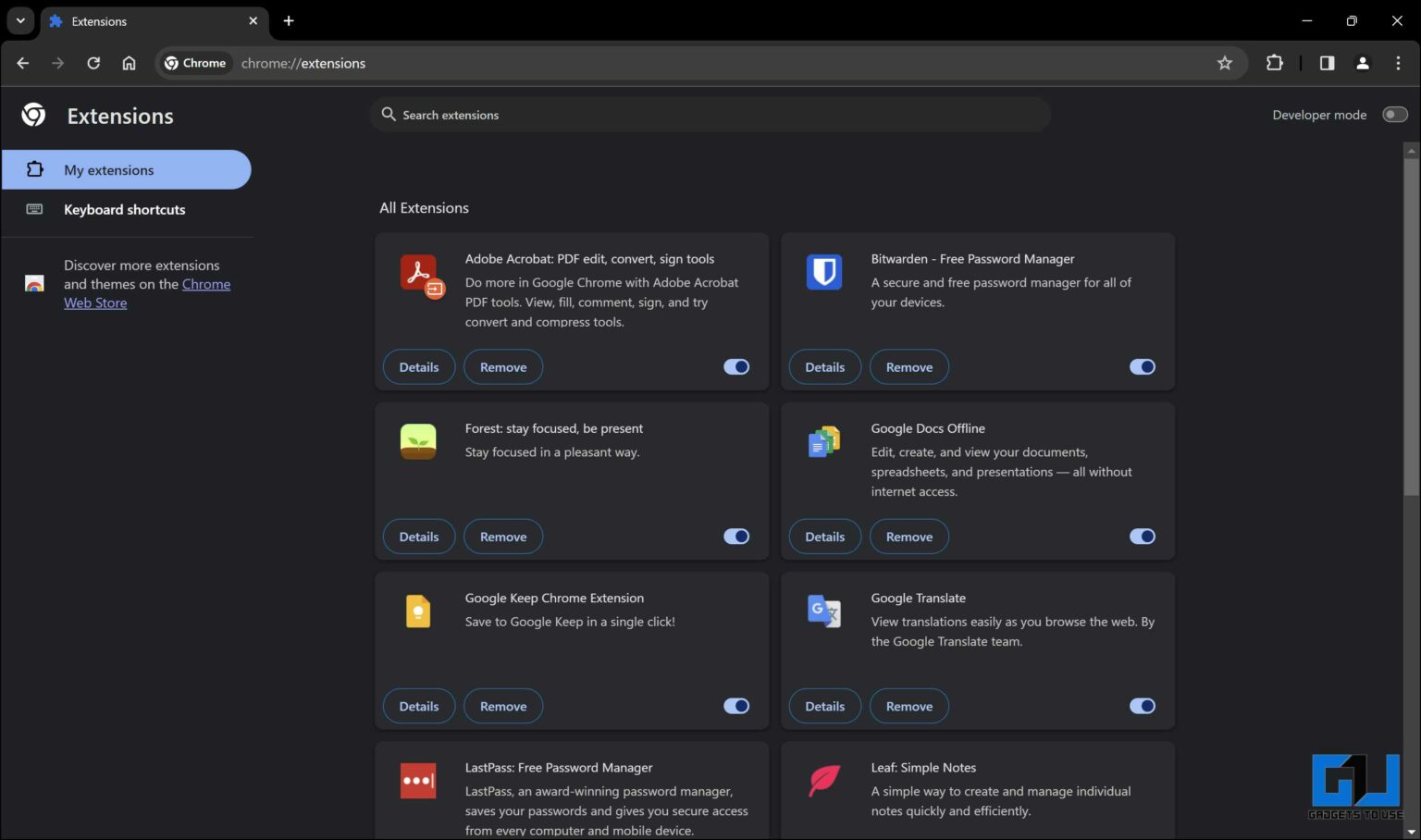Switch to the Extensions browser tab
This screenshot has height=840, width=1421.
139,20
